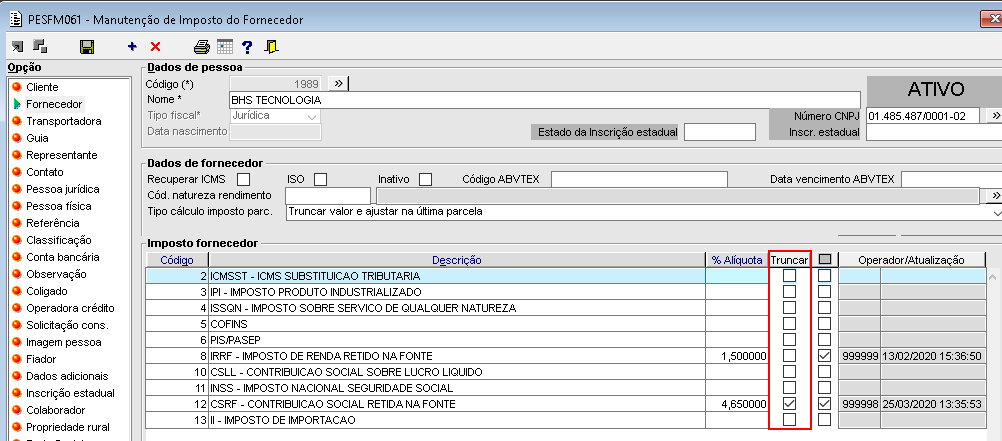Screen dimensions: 1002x441
Task: Select Referência in the sidebar
Action: (53, 223)
